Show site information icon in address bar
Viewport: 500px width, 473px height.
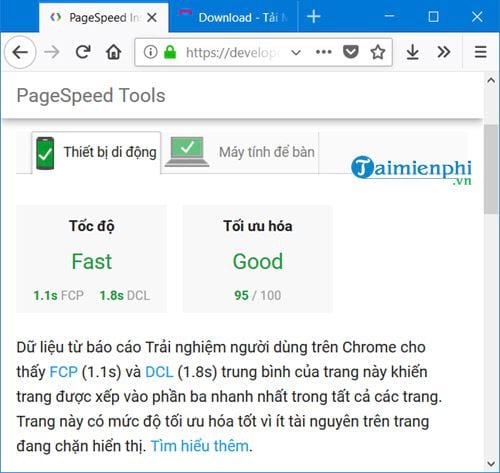[150, 52]
